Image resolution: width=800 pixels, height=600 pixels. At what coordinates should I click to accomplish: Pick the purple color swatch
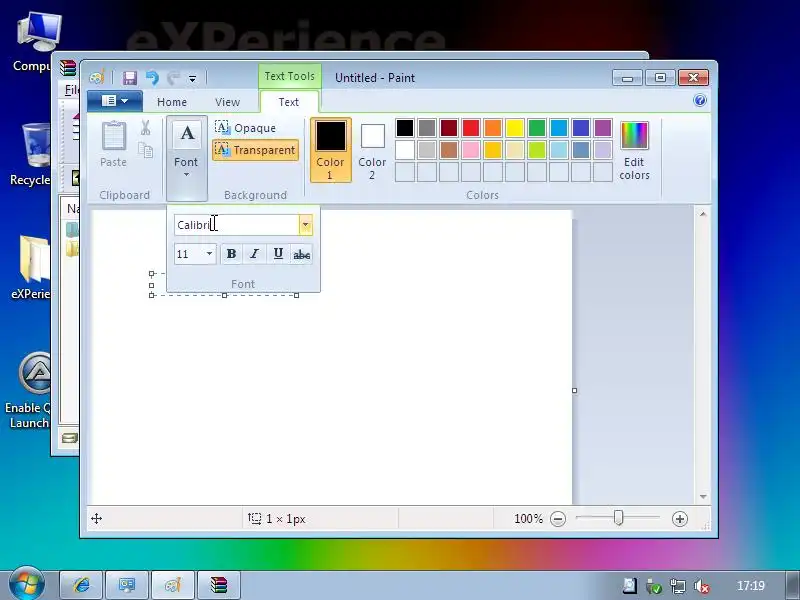point(603,128)
